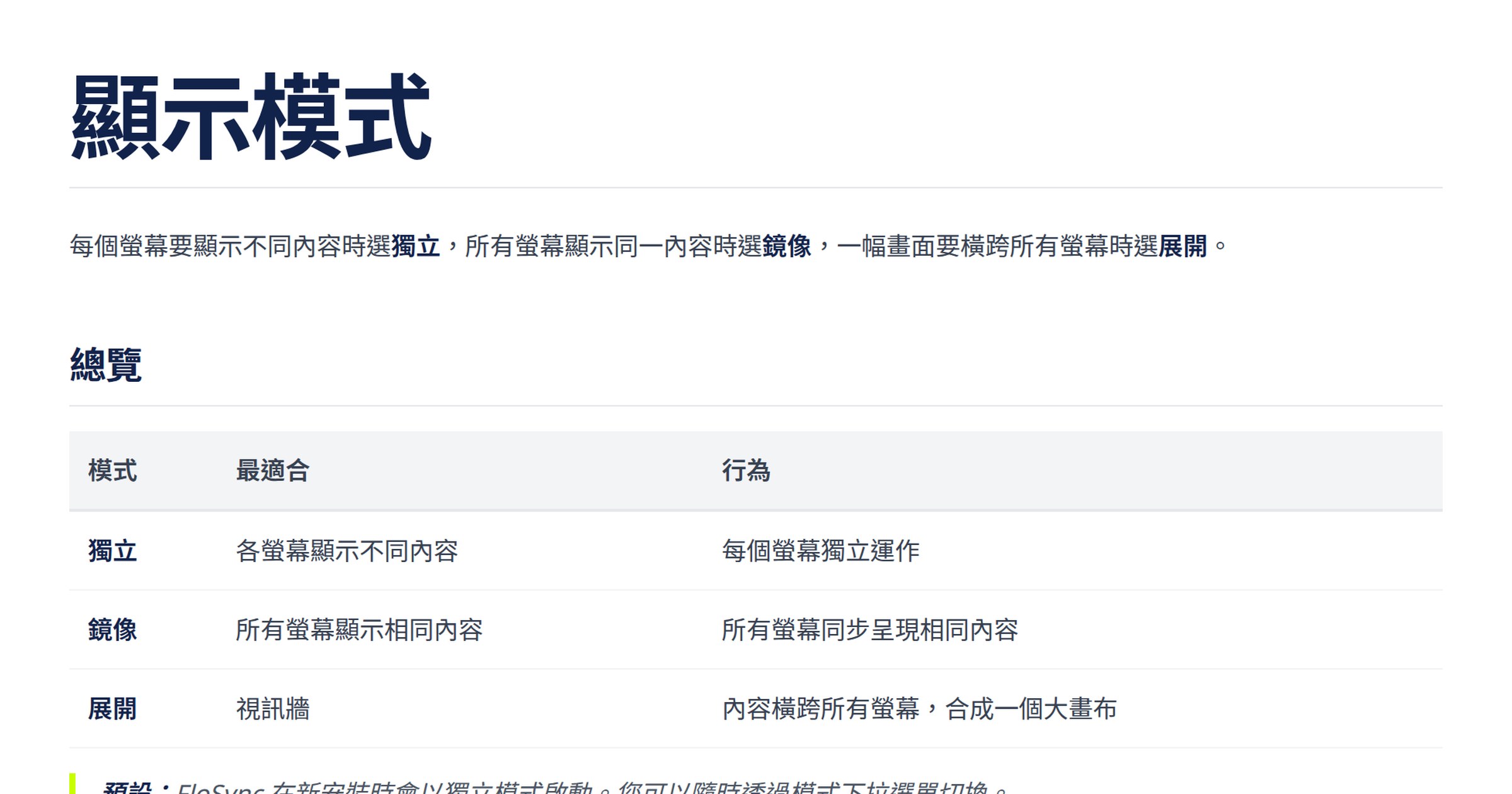Click the bold 獨立 word in intro paragraph
The height and width of the screenshot is (794, 1512).
pos(416,246)
